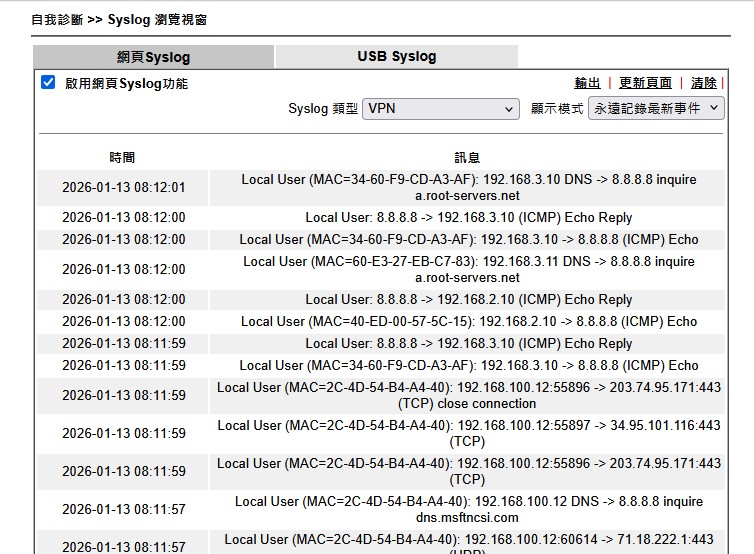Viewport: 754px width, 554px height.
Task: Click the 192.168.3.11 DNS inquire message
Action: pyautogui.click(x=468, y=269)
